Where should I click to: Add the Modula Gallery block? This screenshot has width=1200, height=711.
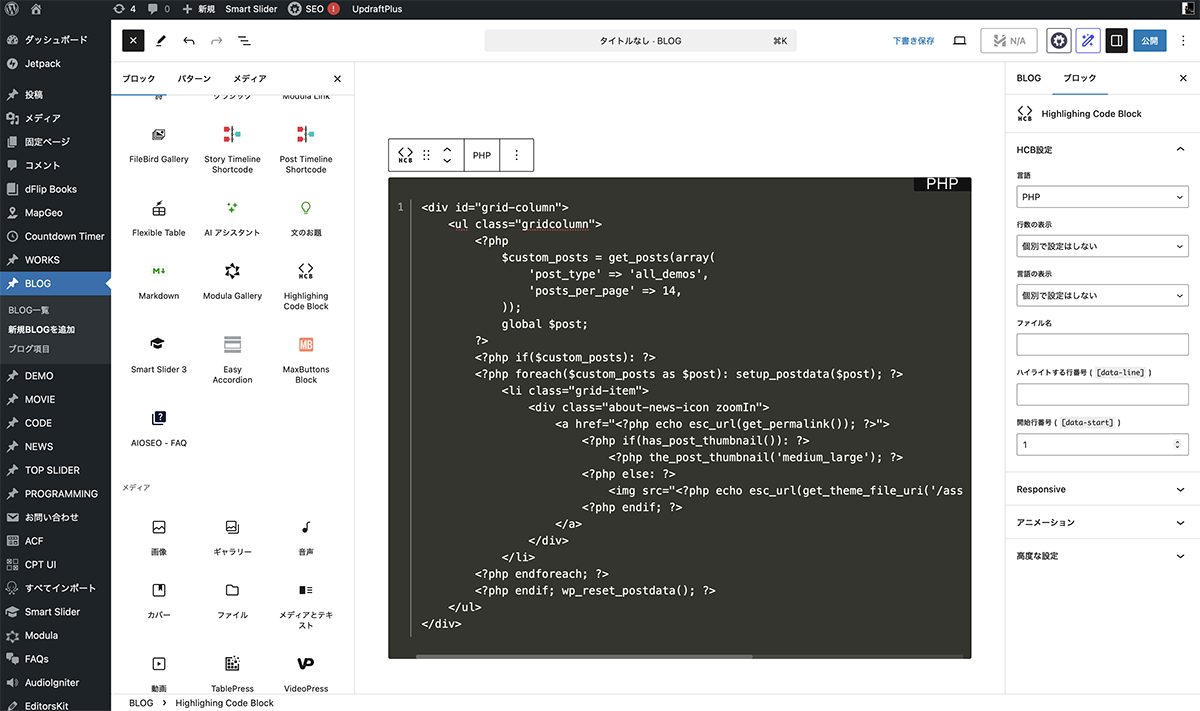pos(232,280)
